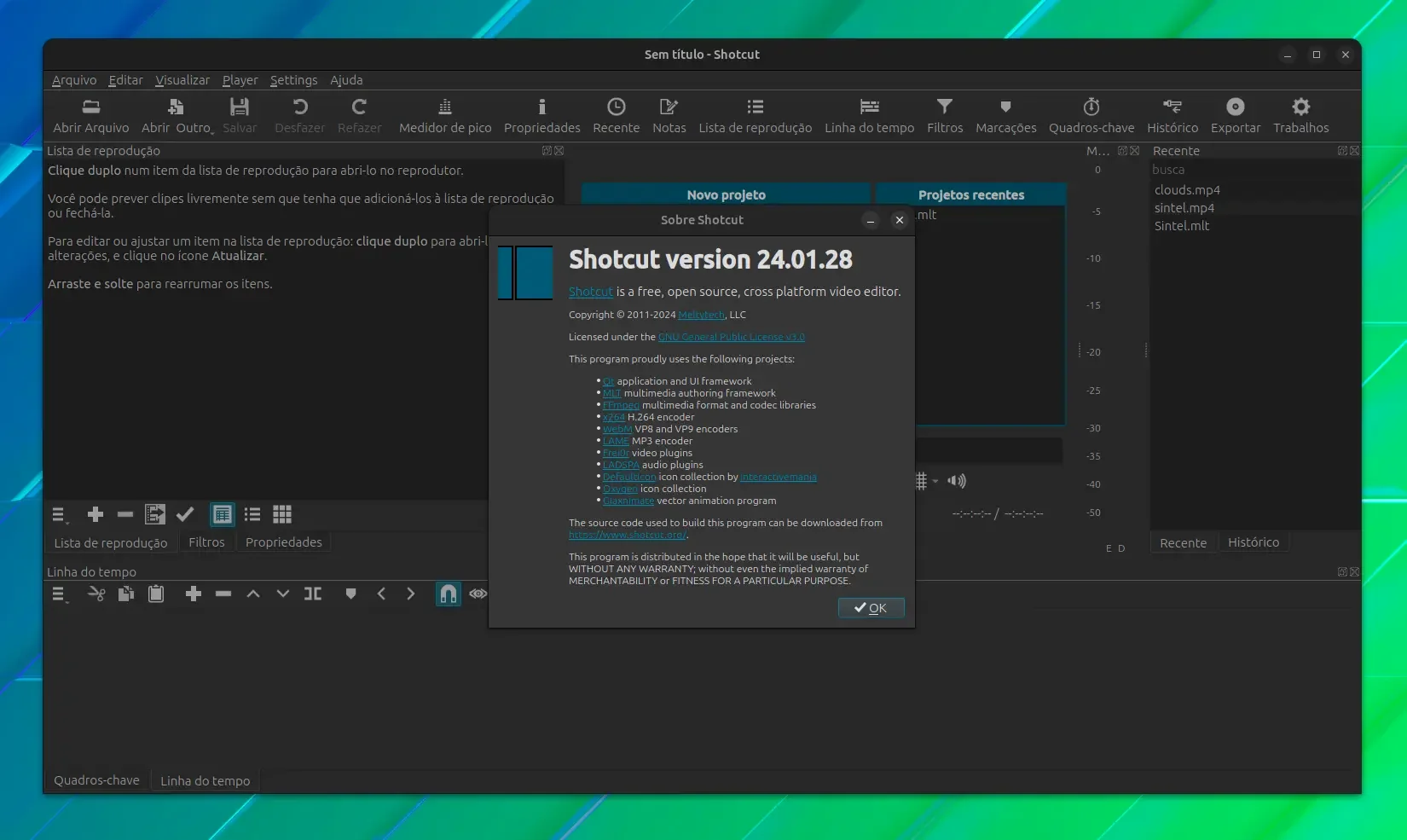Close the Linha do tempo panel
The height and width of the screenshot is (840, 1407).
point(1355,572)
